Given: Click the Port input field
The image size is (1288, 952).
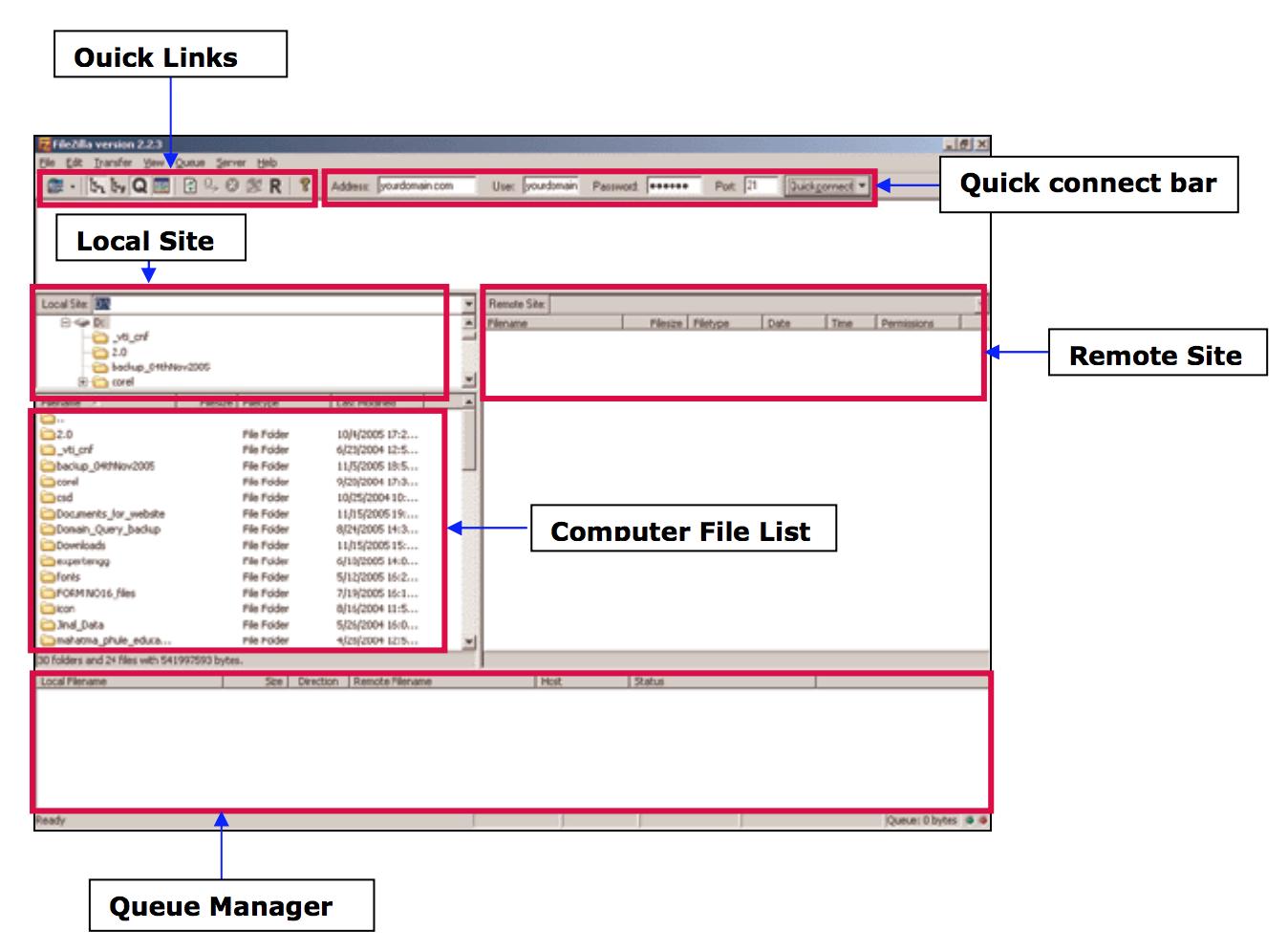Looking at the screenshot, I should click(762, 185).
